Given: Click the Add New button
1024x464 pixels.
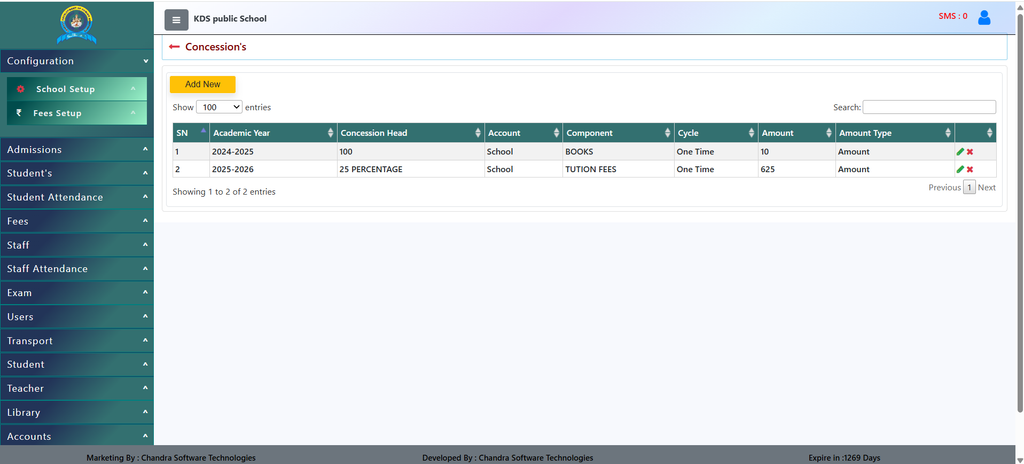Looking at the screenshot, I should [202, 84].
